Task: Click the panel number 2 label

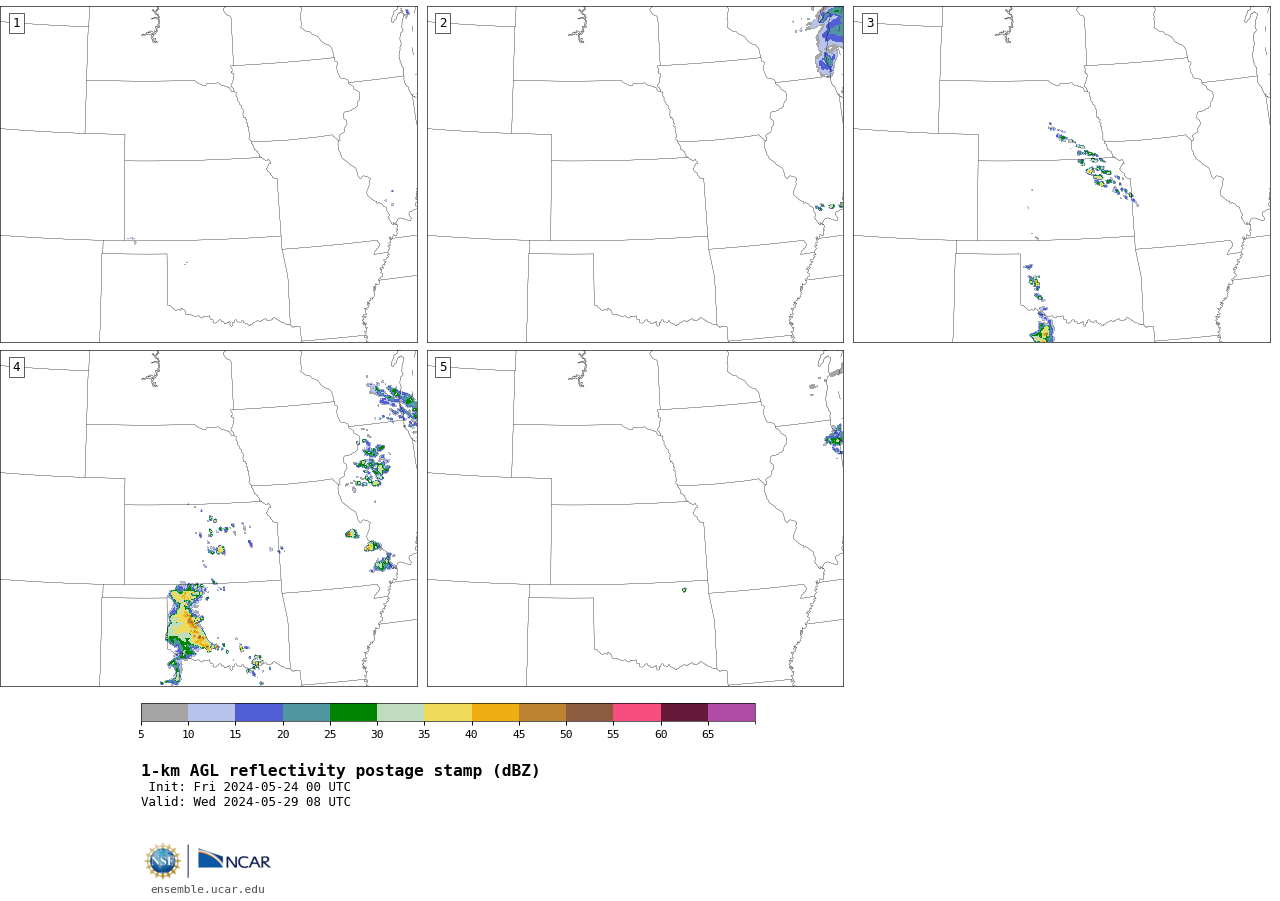Action: [x=443, y=23]
